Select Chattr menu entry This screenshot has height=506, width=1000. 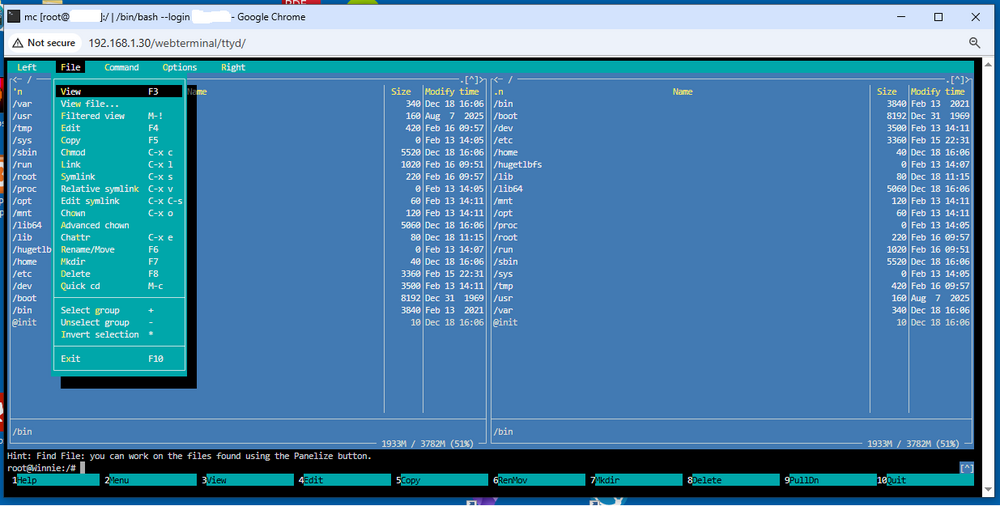(119, 237)
